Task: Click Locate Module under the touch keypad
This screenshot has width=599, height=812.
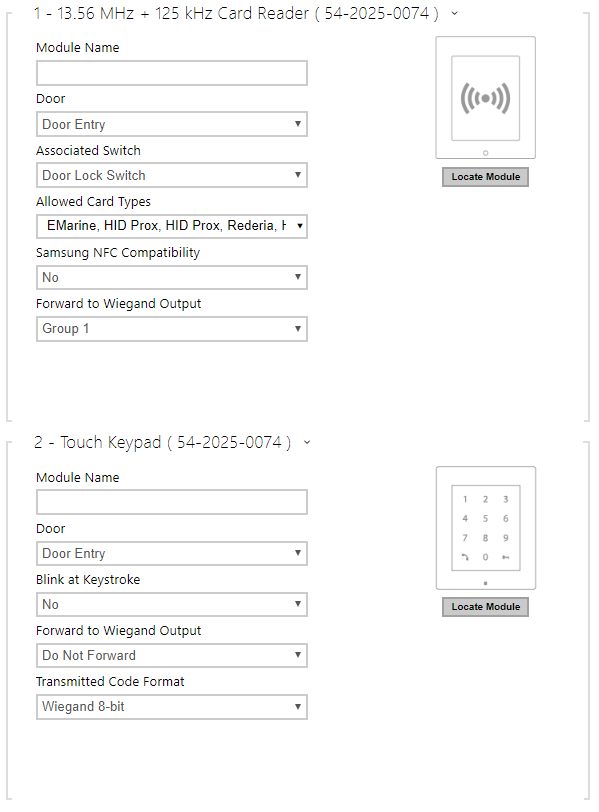Action: 485,607
